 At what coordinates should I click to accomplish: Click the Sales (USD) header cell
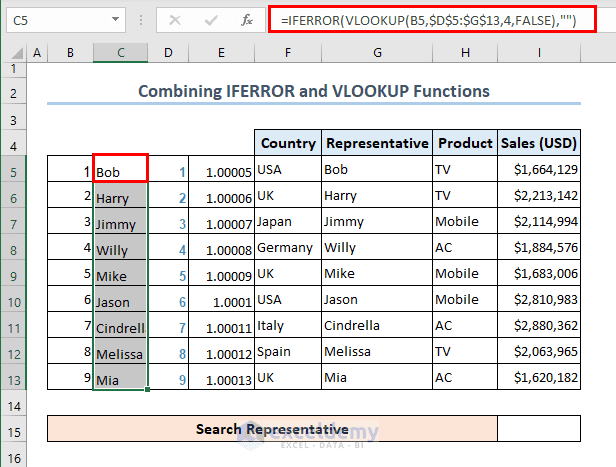pyautogui.click(x=539, y=143)
